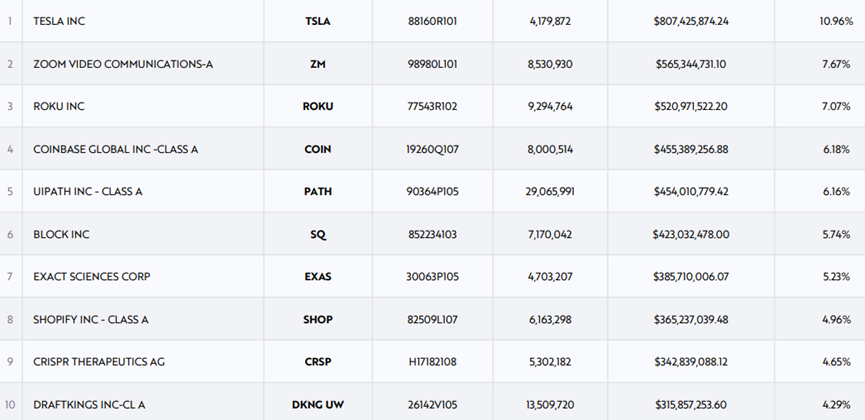Select the SHOP ticker symbol
This screenshot has width=865, height=420.
[x=318, y=320]
